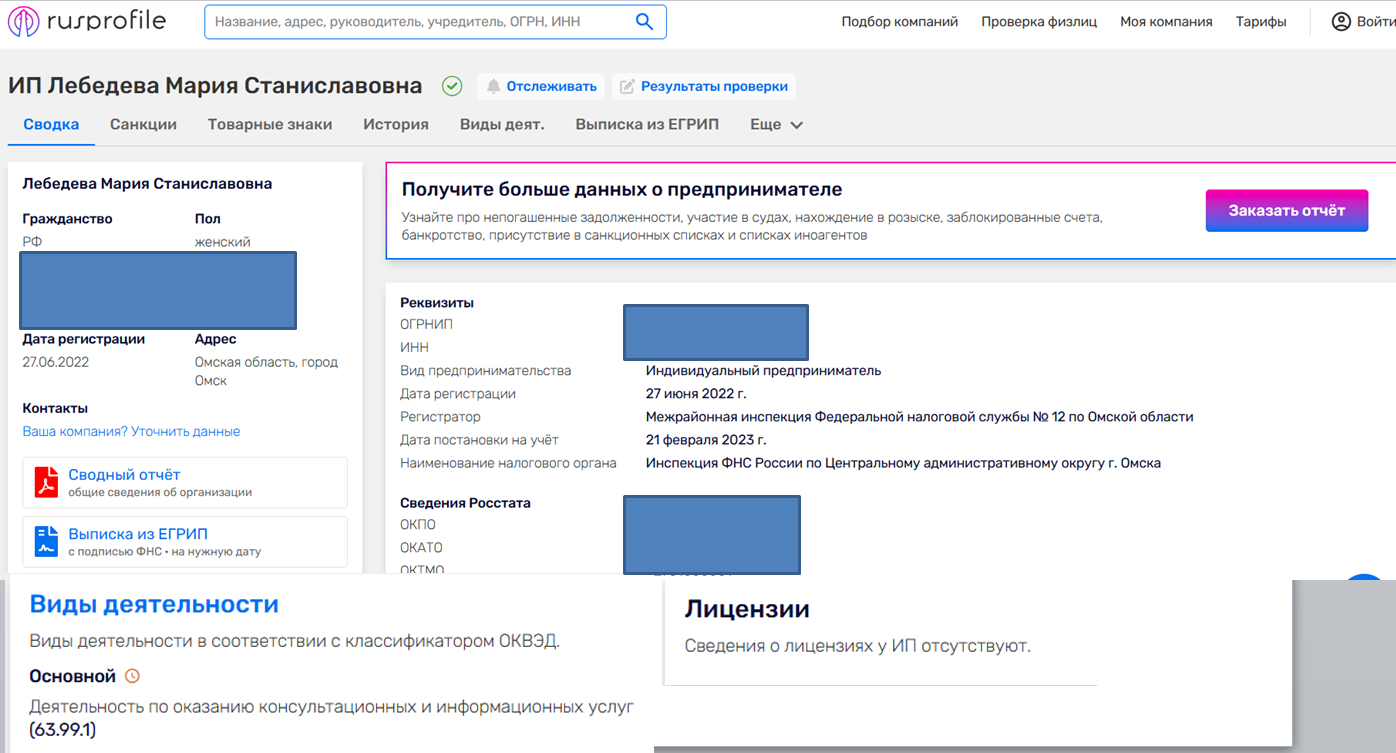Screen dimensions: 1396x753
Task: Open Моя компания in top menu
Action: coord(1166,22)
